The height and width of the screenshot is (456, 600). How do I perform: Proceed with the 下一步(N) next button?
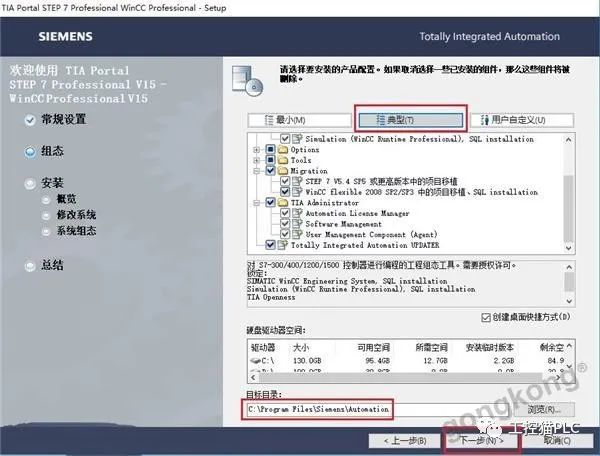click(481, 441)
